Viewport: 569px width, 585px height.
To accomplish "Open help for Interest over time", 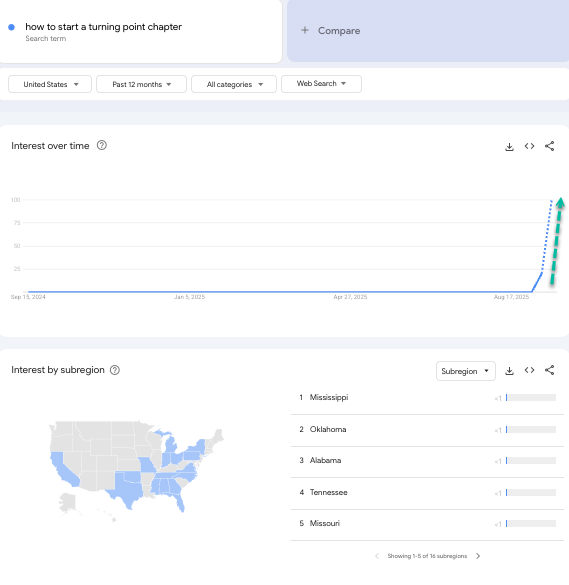I will 101,145.
